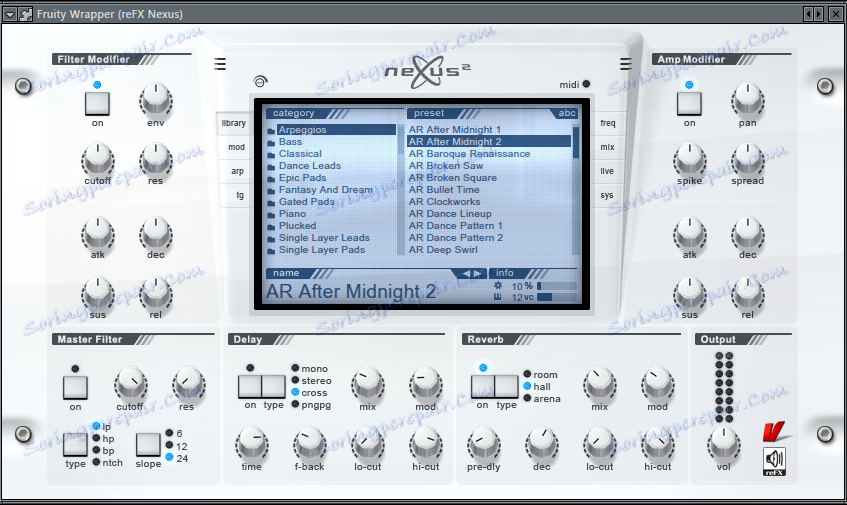Click the Master Filter res knob

click(x=187, y=383)
